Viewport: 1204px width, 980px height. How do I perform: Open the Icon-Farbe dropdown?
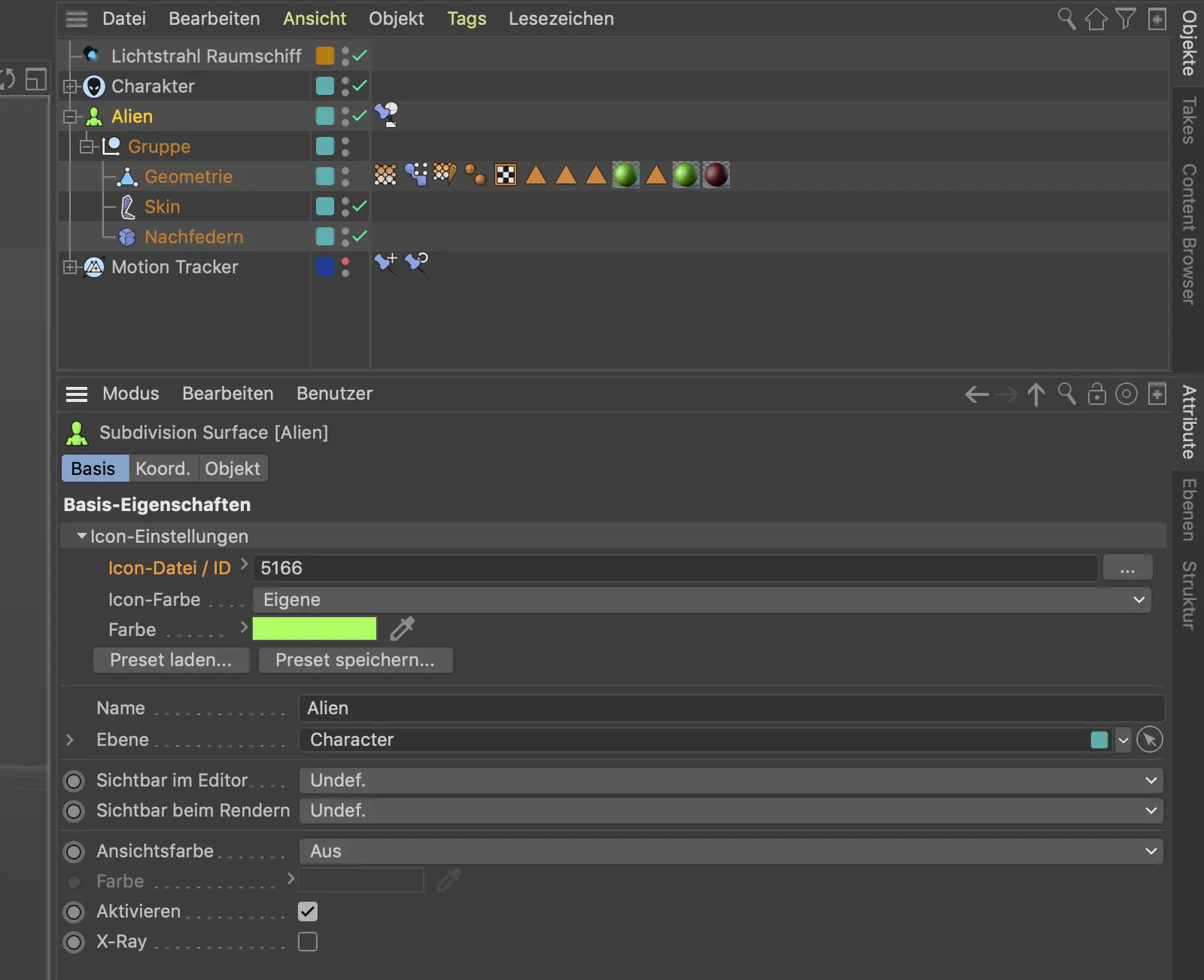pos(701,600)
